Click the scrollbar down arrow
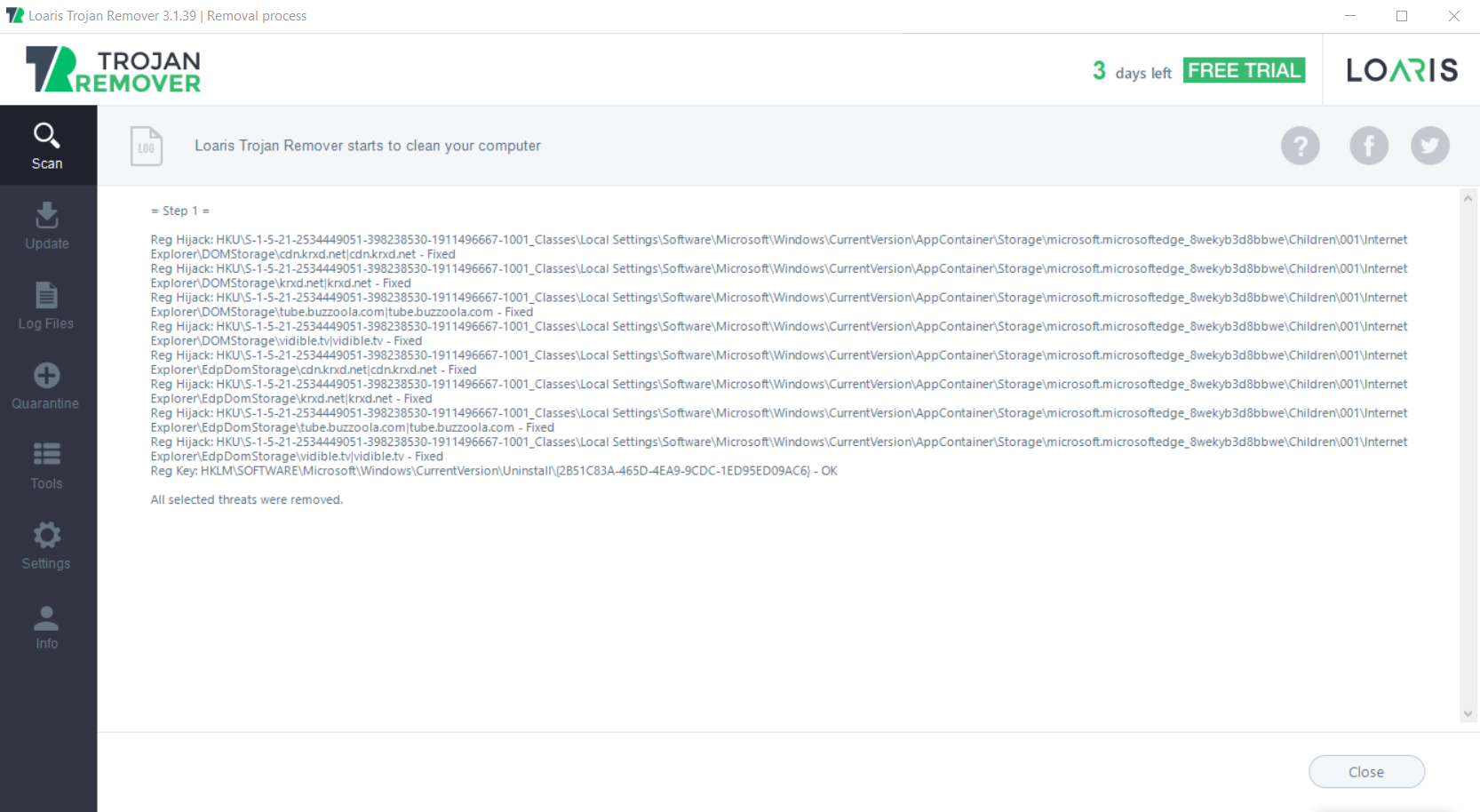This screenshot has height=812, width=1480. click(1468, 713)
